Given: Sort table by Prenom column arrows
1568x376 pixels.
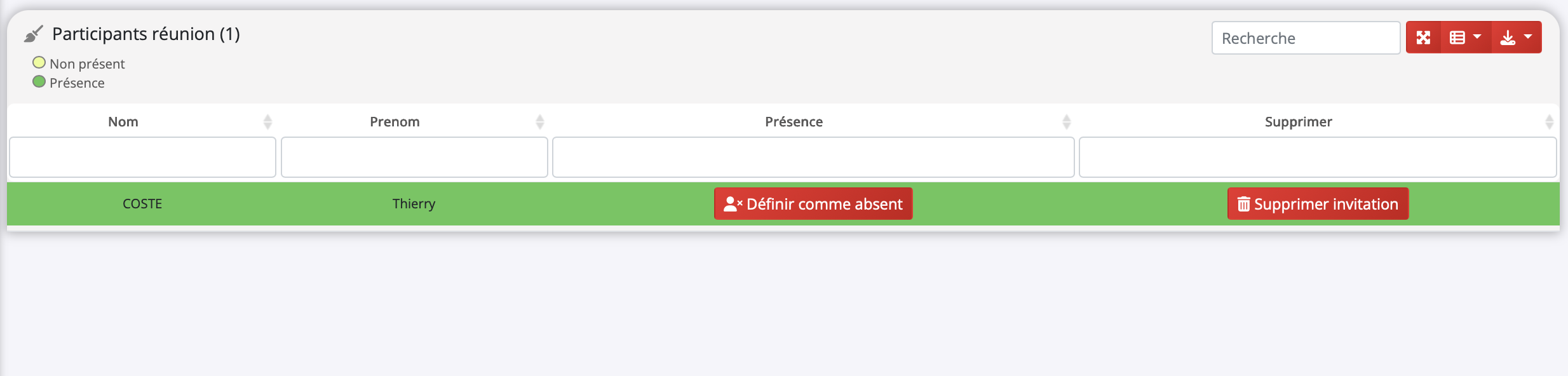Looking at the screenshot, I should click(x=539, y=121).
